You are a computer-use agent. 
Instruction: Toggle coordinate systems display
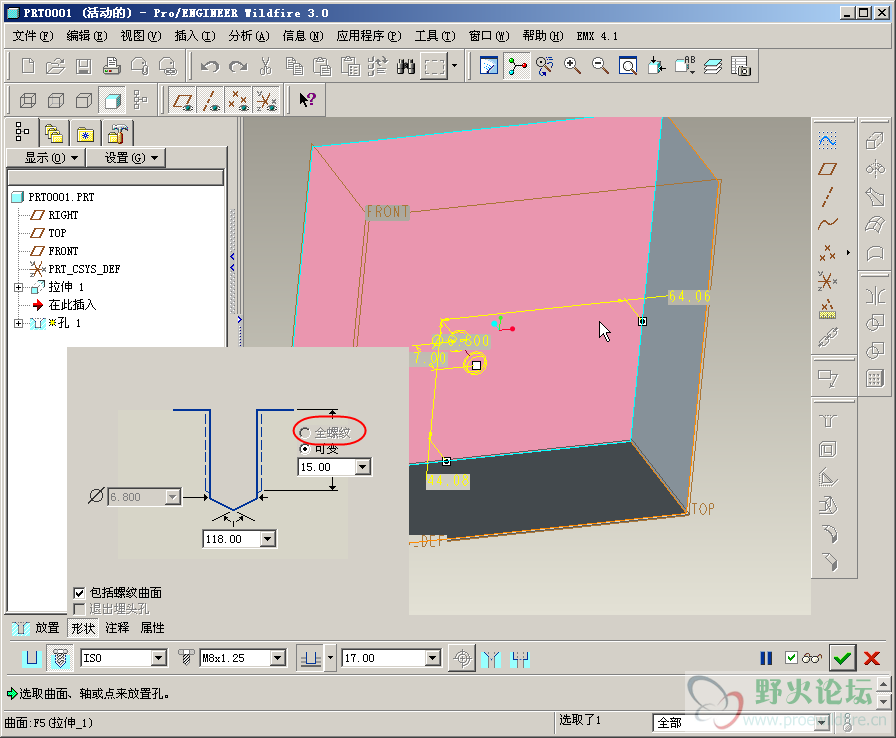[x=267, y=101]
